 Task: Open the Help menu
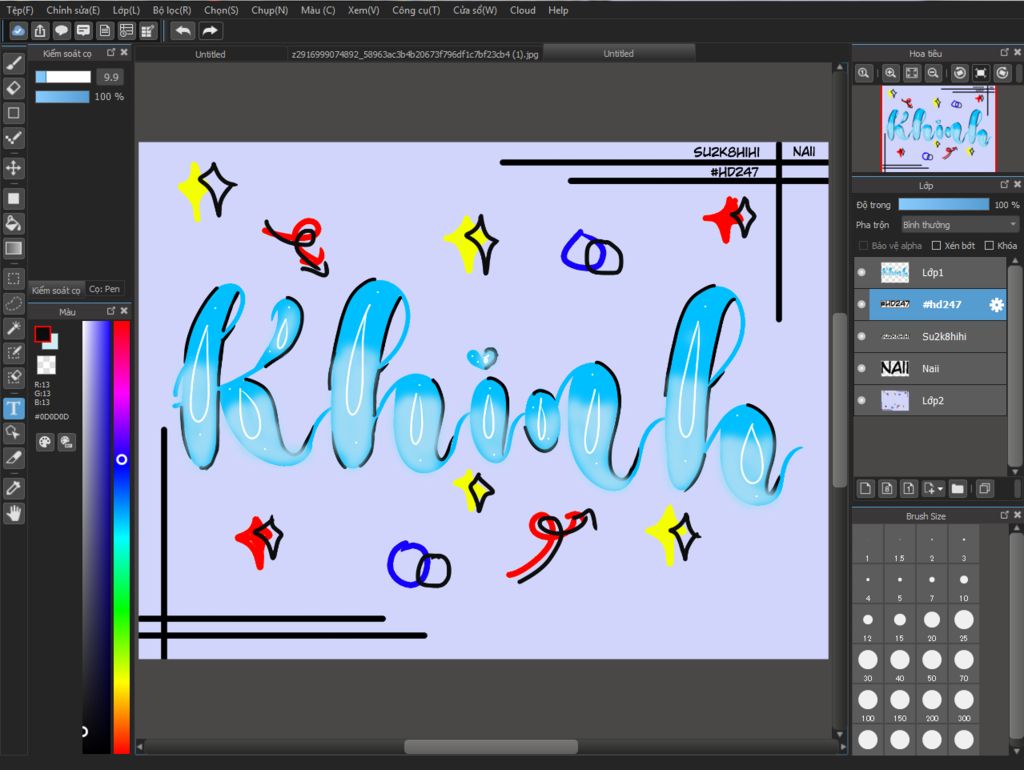coord(558,10)
